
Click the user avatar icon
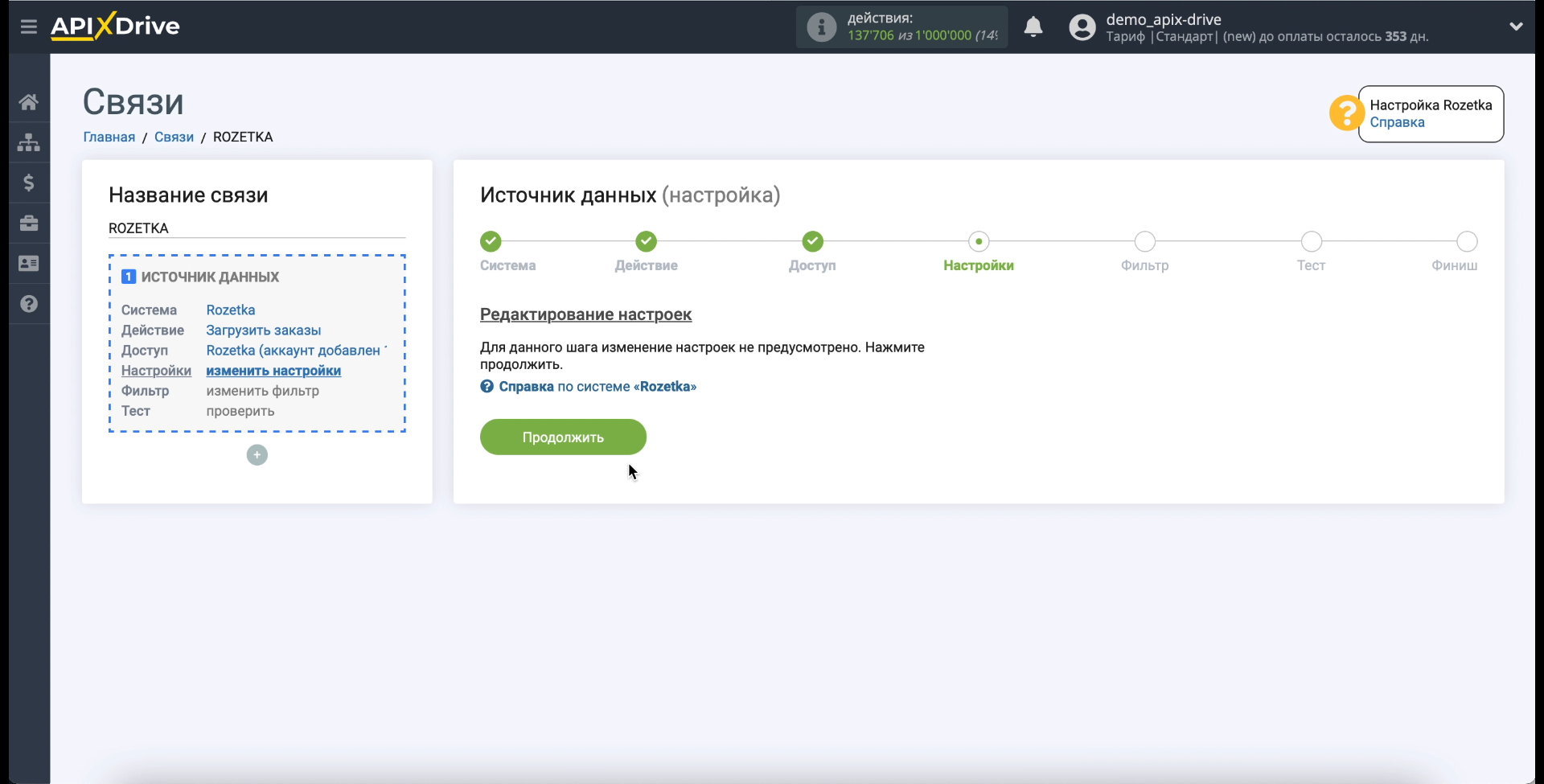1082,27
